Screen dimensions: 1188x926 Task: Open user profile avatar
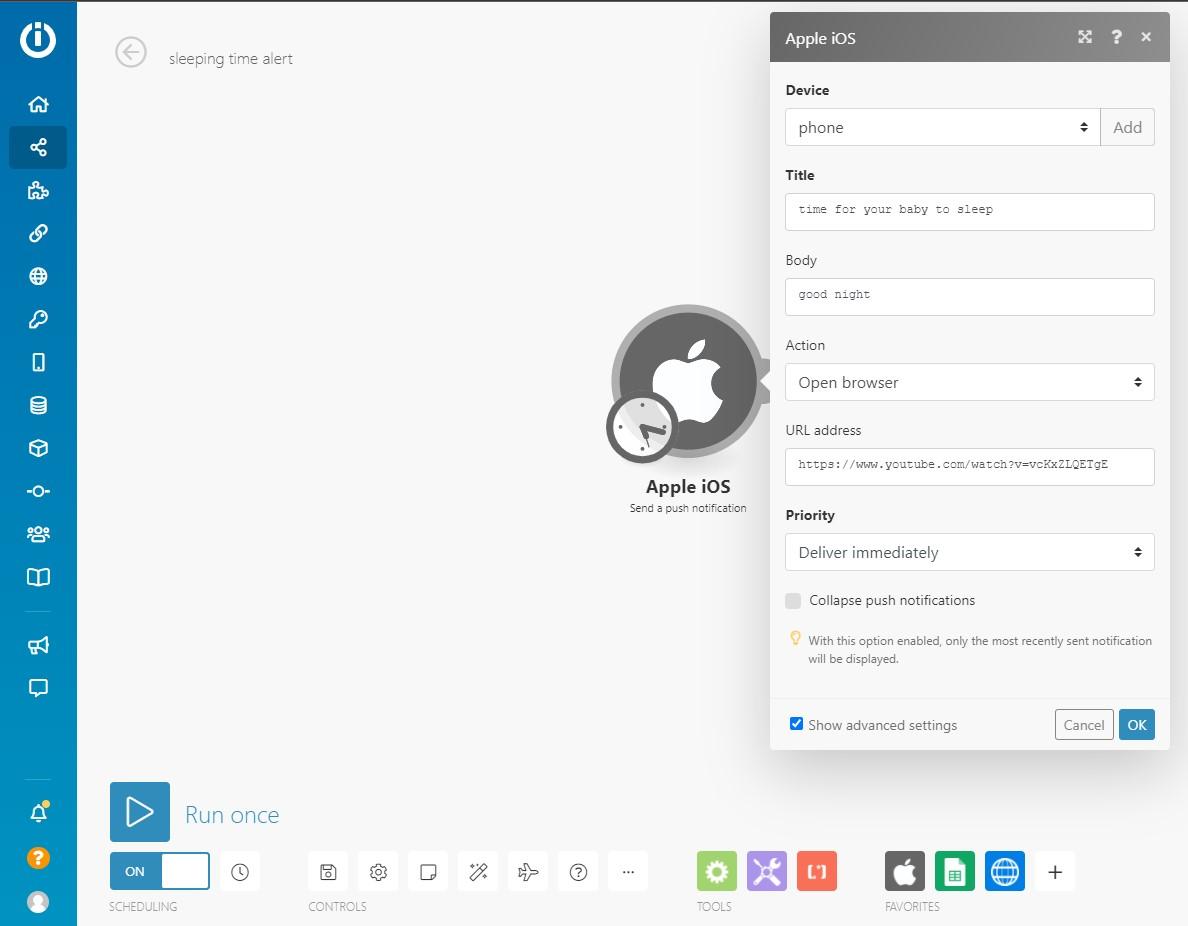[38, 902]
